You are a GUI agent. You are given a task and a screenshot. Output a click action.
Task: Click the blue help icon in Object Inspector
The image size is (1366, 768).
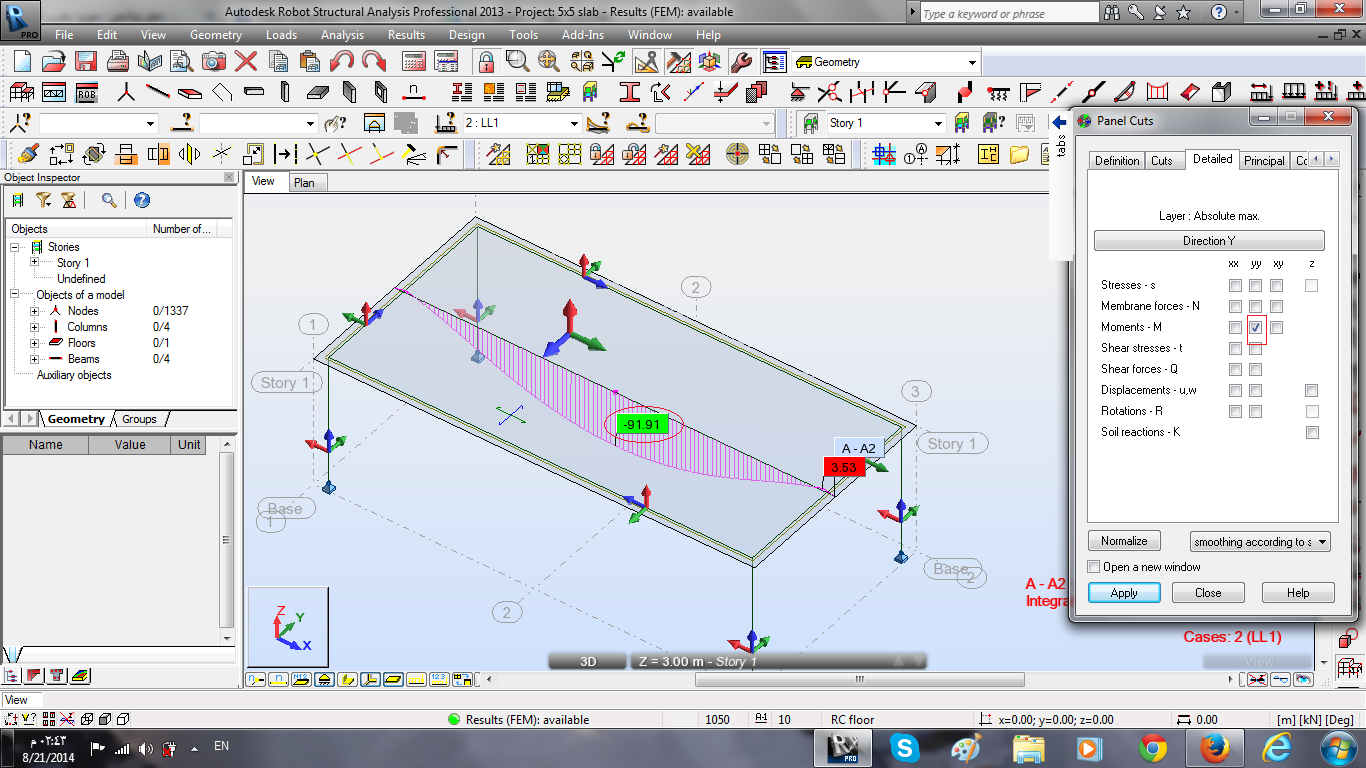(142, 200)
